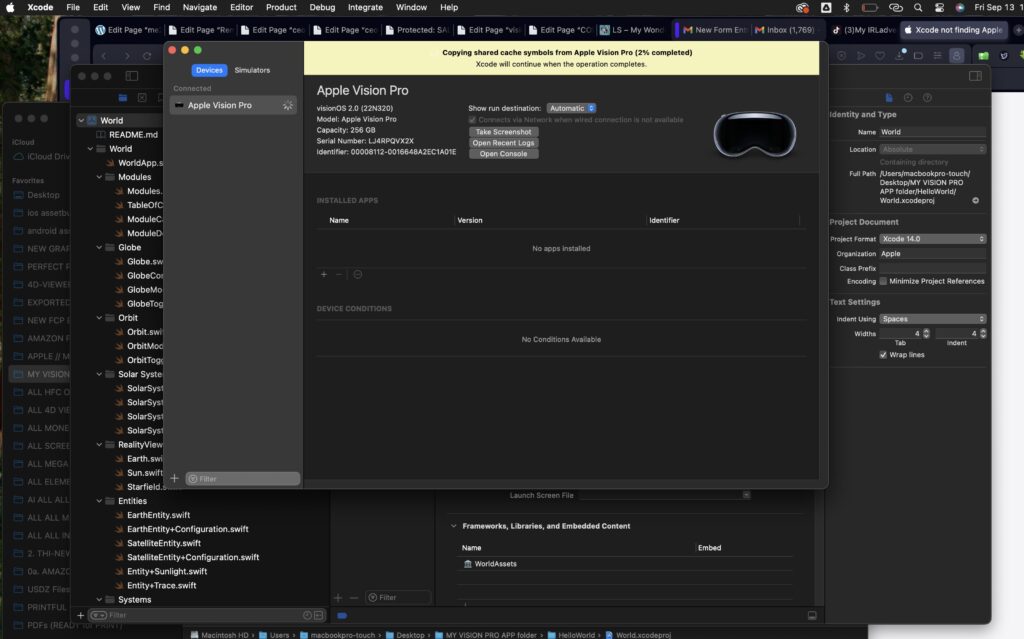
Task: Show the History inspector icon
Action: (908, 97)
